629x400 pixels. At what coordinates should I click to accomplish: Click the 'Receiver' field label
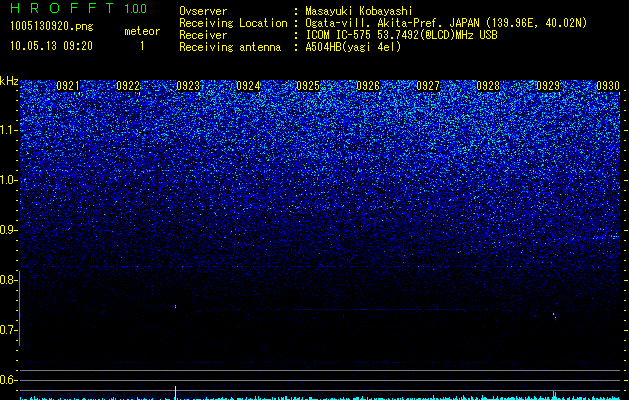pyautogui.click(x=203, y=35)
